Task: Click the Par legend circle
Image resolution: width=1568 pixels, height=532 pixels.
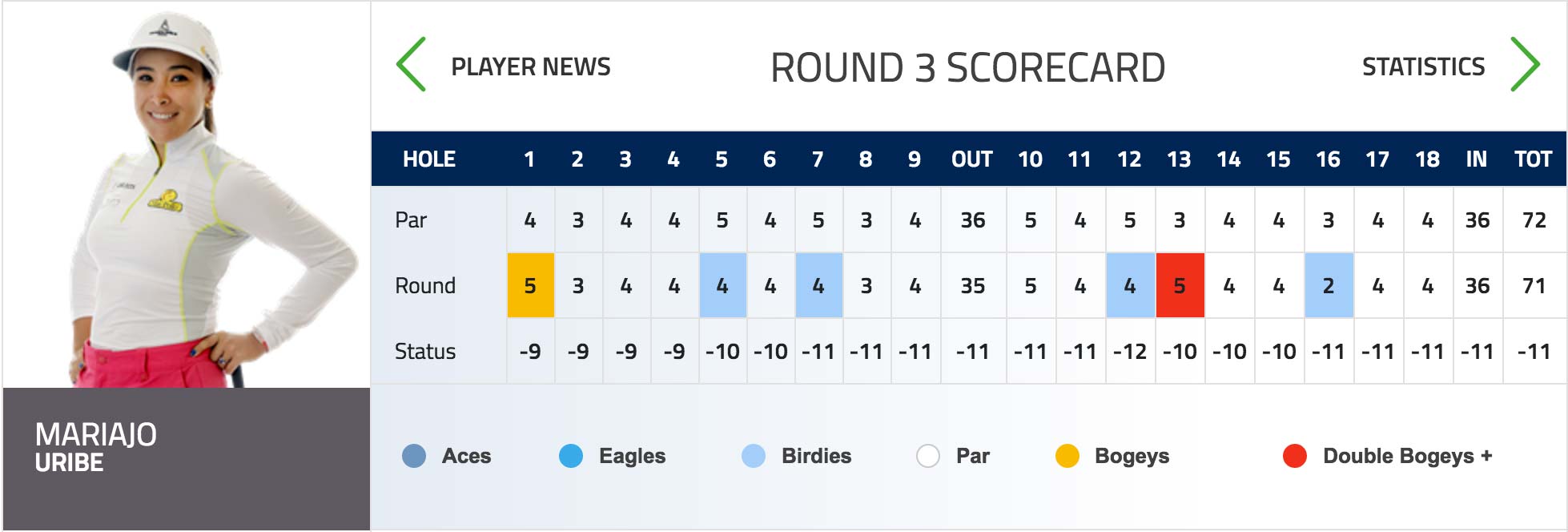Action: [x=928, y=456]
